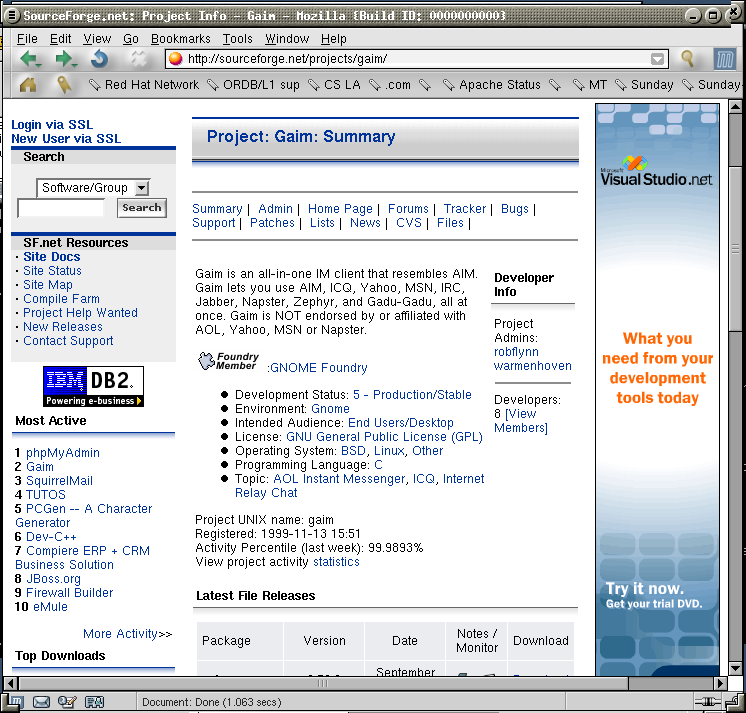
Task: Open the Compile Farm link
Action: pyautogui.click(x=61, y=299)
